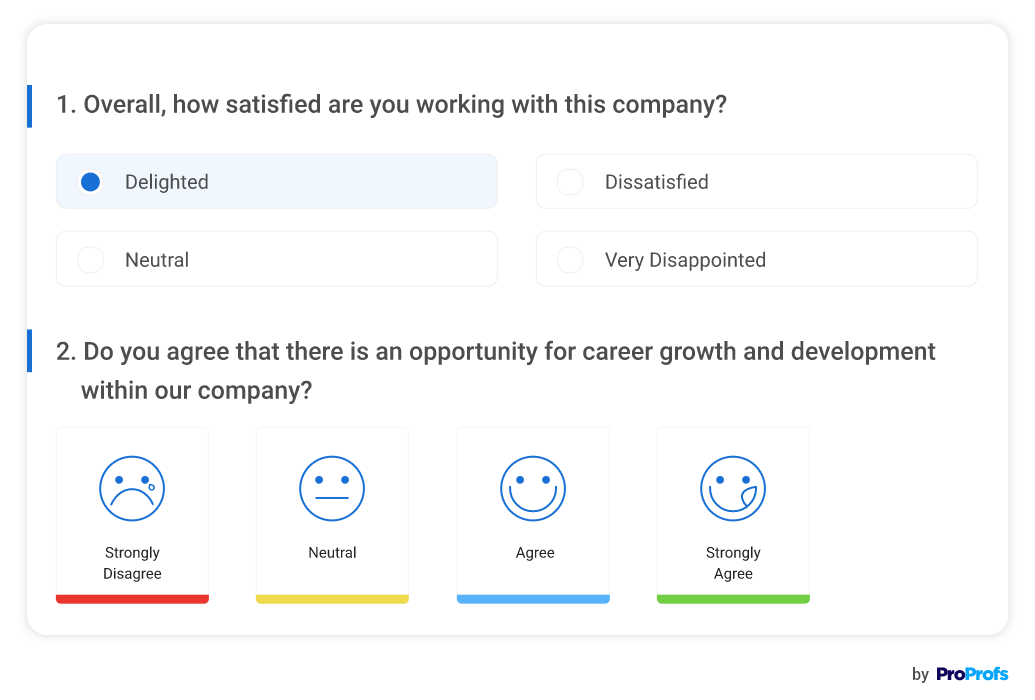This screenshot has width=1035, height=700.
Task: Click the ProProfs logo link
Action: [972, 674]
